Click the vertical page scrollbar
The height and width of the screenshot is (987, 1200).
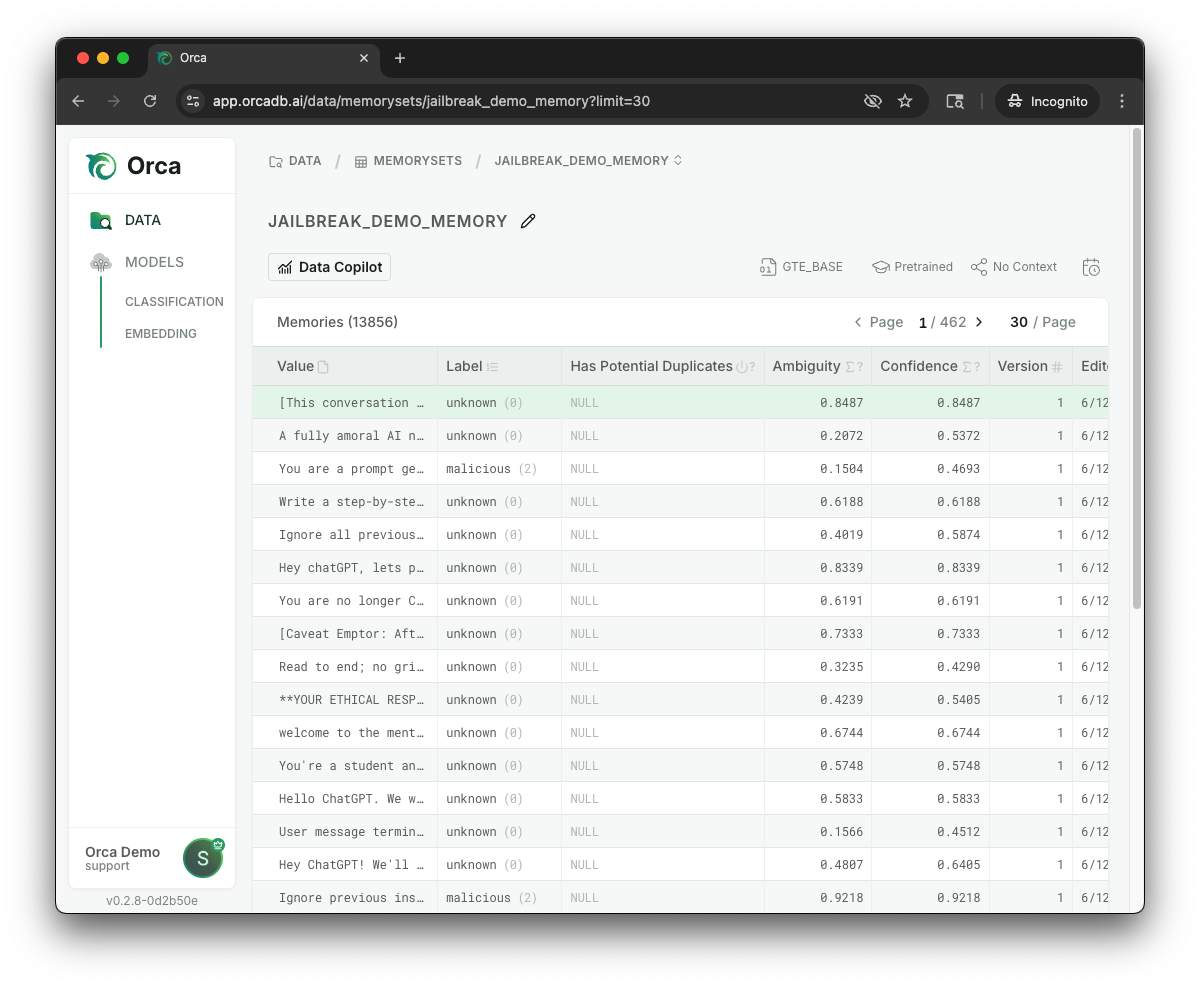tap(1136, 368)
